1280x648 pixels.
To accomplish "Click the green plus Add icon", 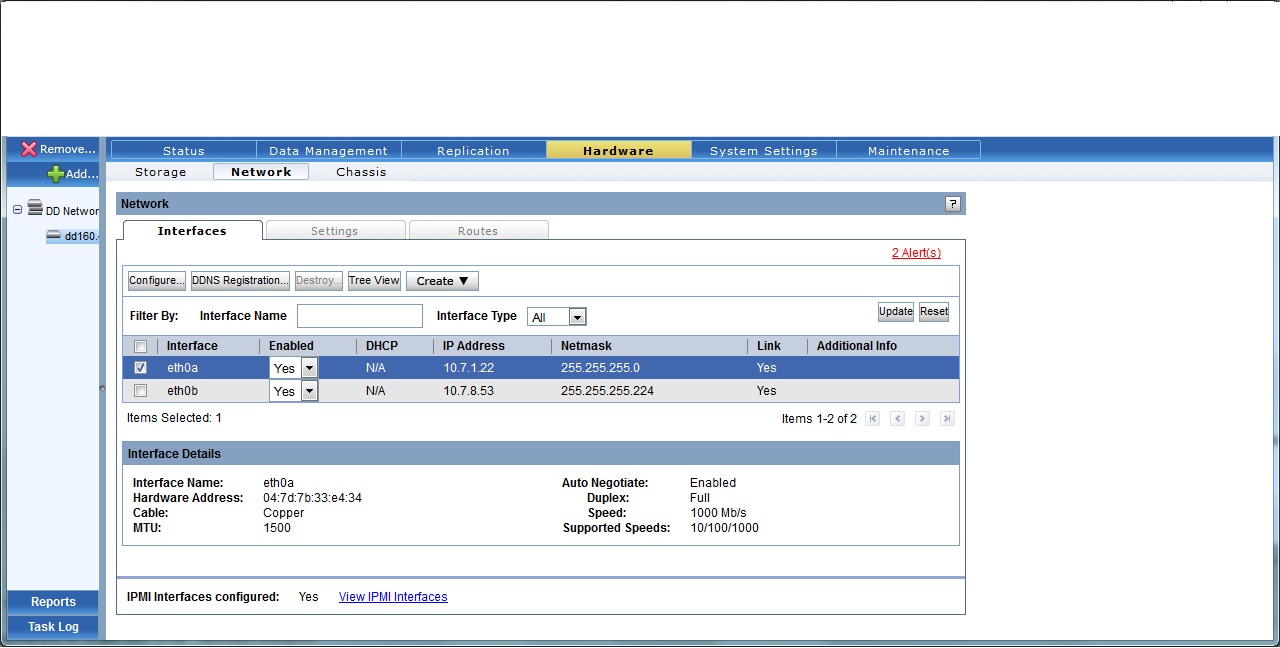I will [56, 174].
